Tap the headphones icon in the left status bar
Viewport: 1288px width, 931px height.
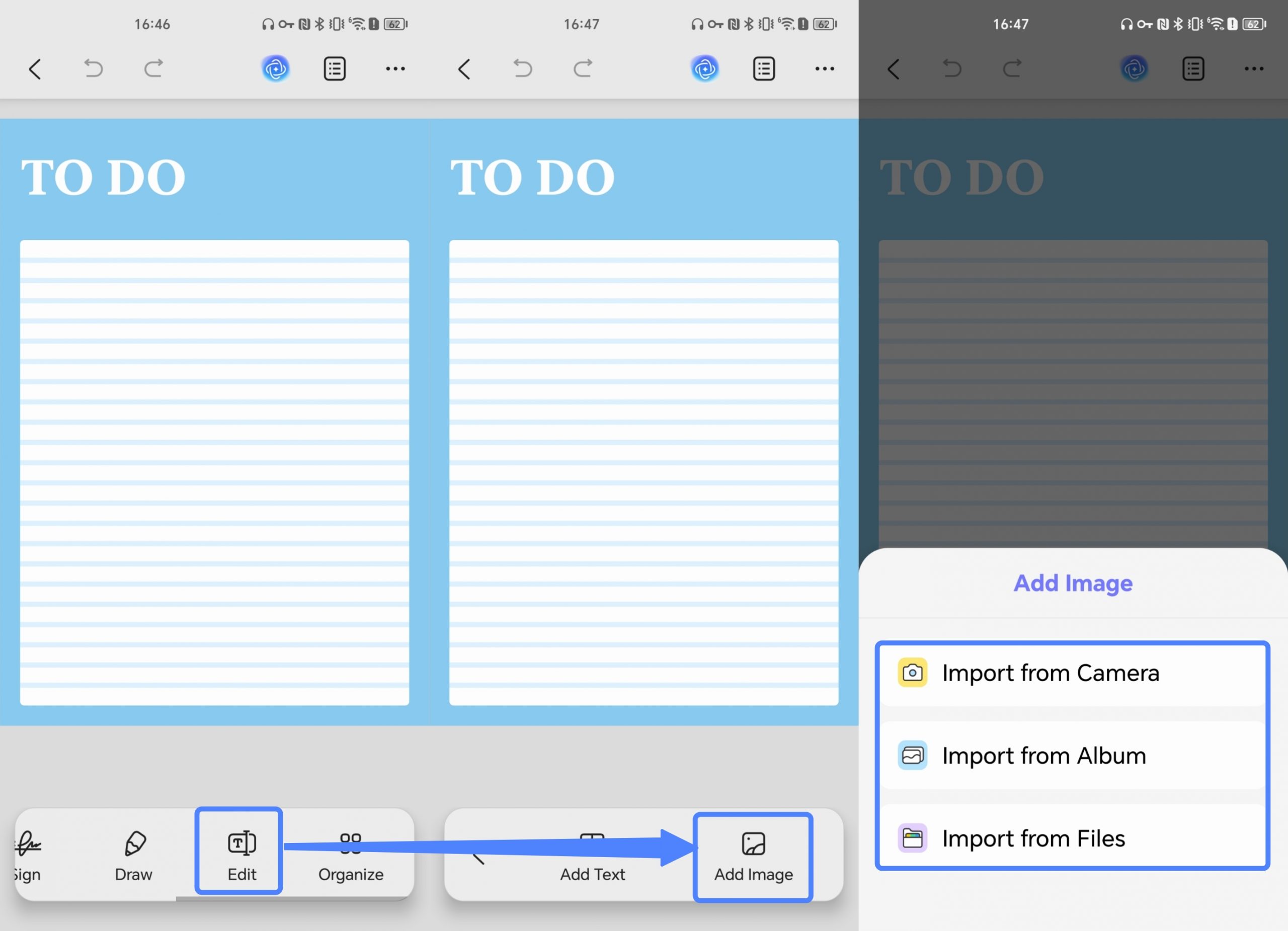[x=268, y=25]
